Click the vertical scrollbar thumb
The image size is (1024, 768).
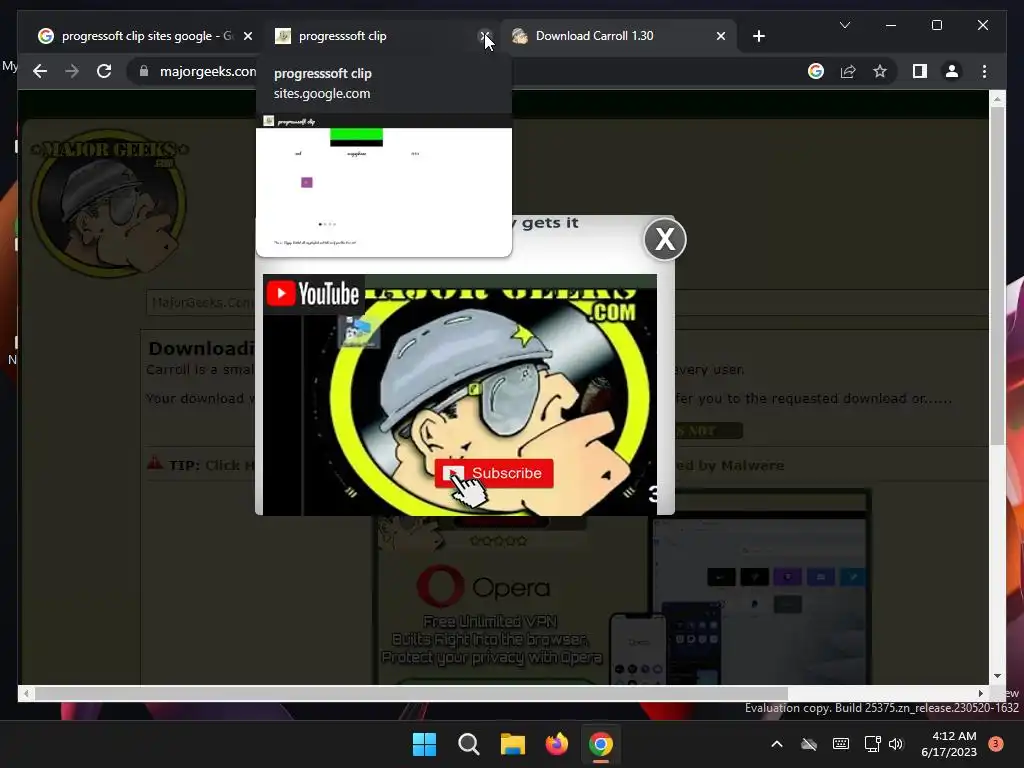[x=997, y=274]
